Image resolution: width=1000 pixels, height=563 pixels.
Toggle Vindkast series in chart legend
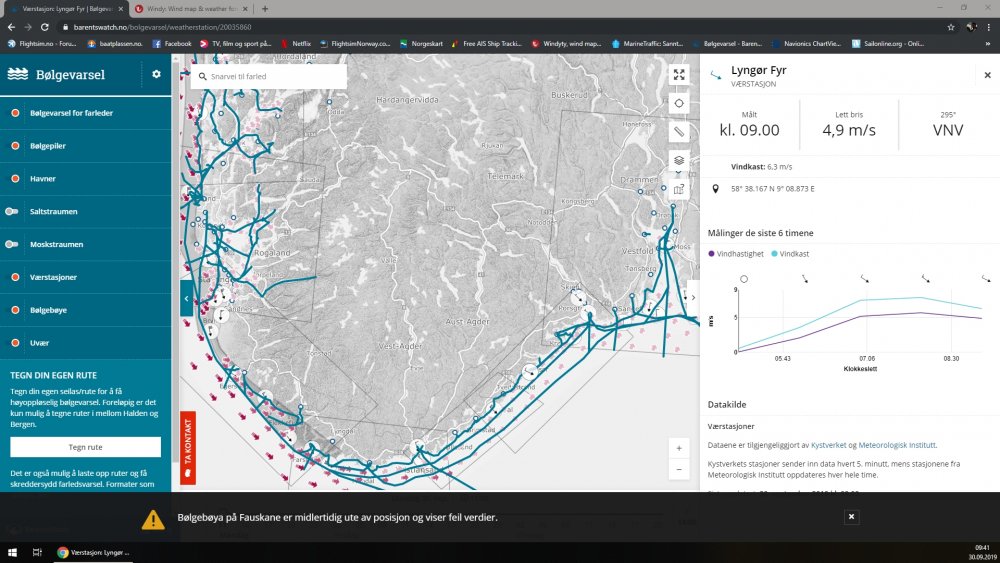coord(790,254)
